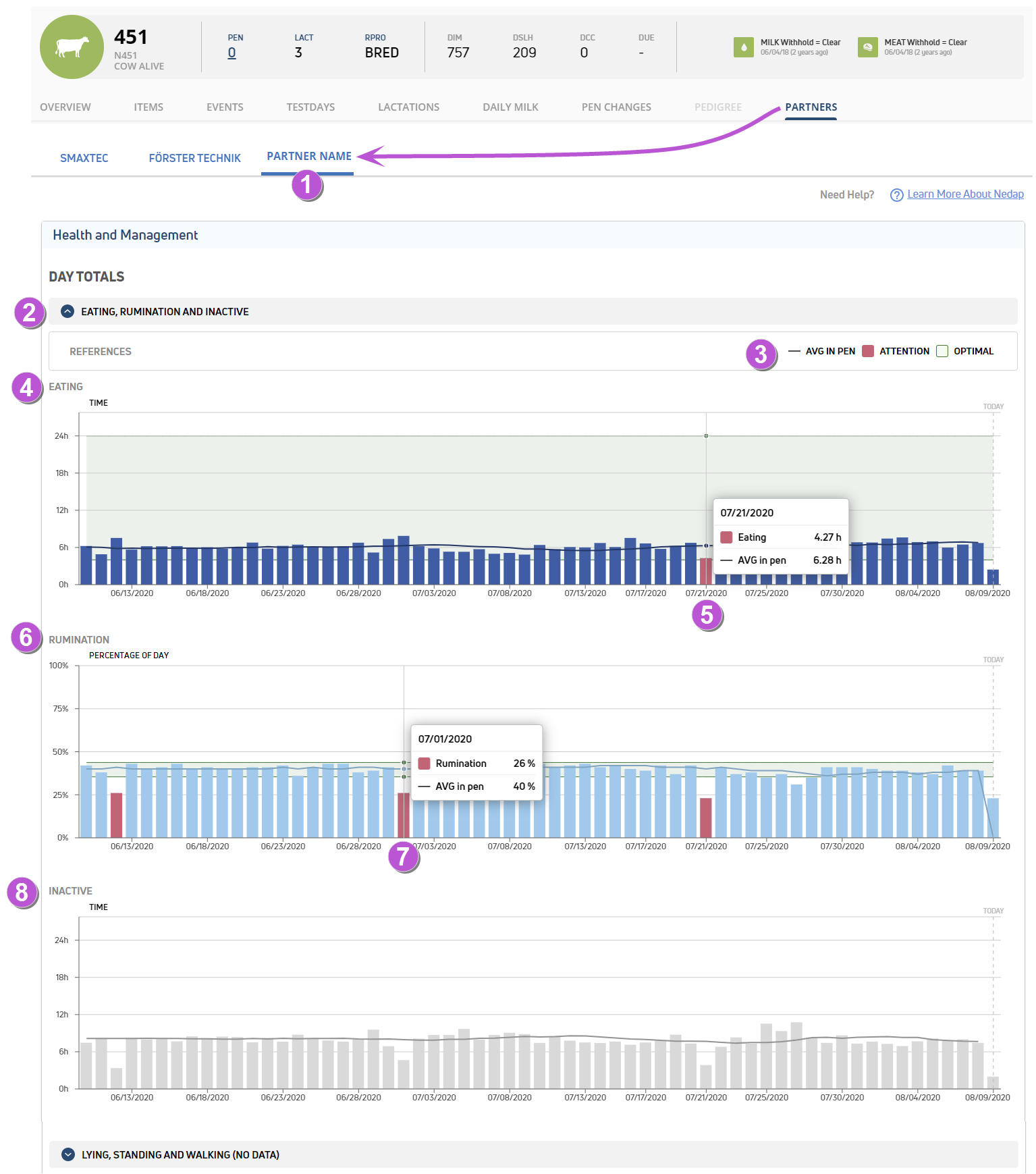Viewport: 1036px width, 1174px height.
Task: Click 'PERCENTAGE OF DAY' axis label
Action: pyautogui.click(x=129, y=656)
